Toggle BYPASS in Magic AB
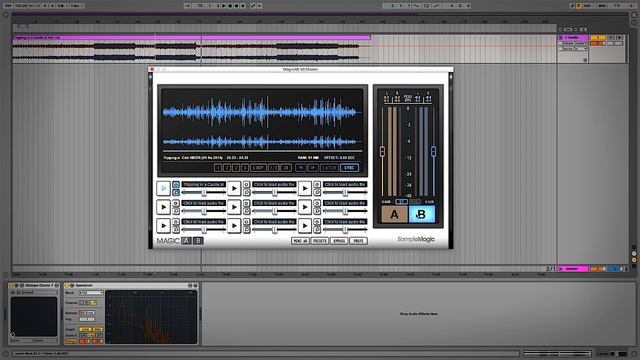 339,241
